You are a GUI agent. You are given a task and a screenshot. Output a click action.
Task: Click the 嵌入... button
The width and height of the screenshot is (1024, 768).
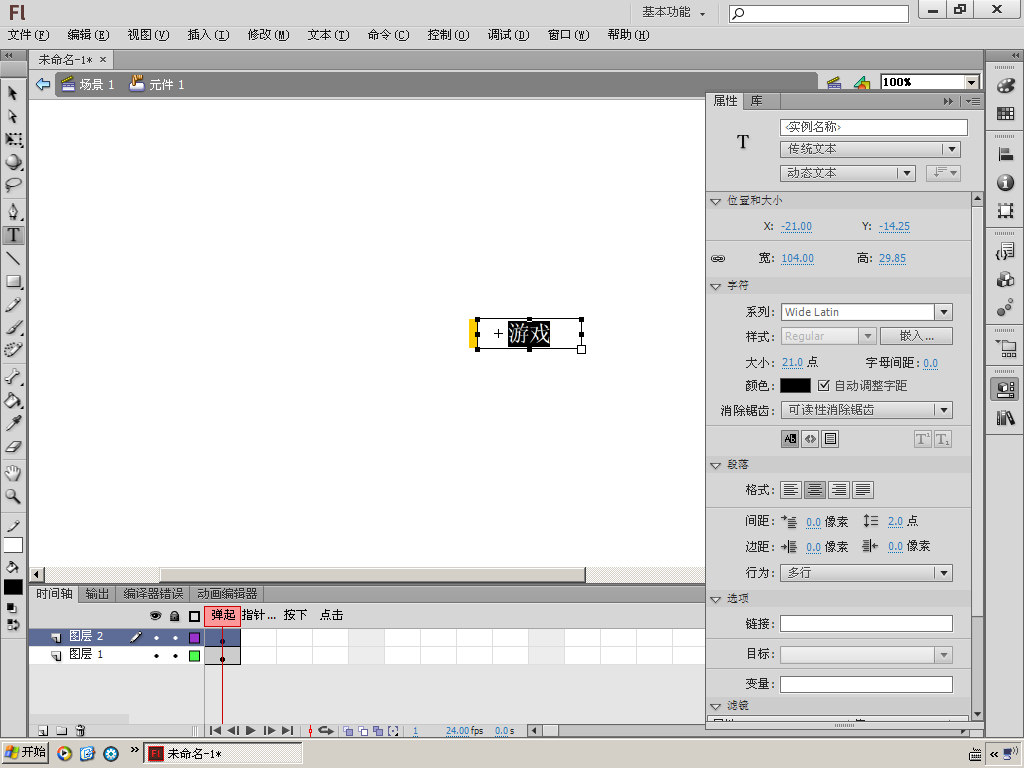[x=916, y=336]
